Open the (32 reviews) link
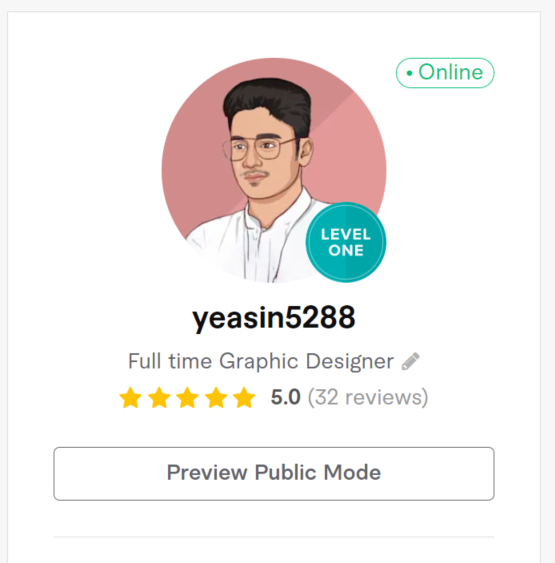This screenshot has height=563, width=555. [x=368, y=397]
